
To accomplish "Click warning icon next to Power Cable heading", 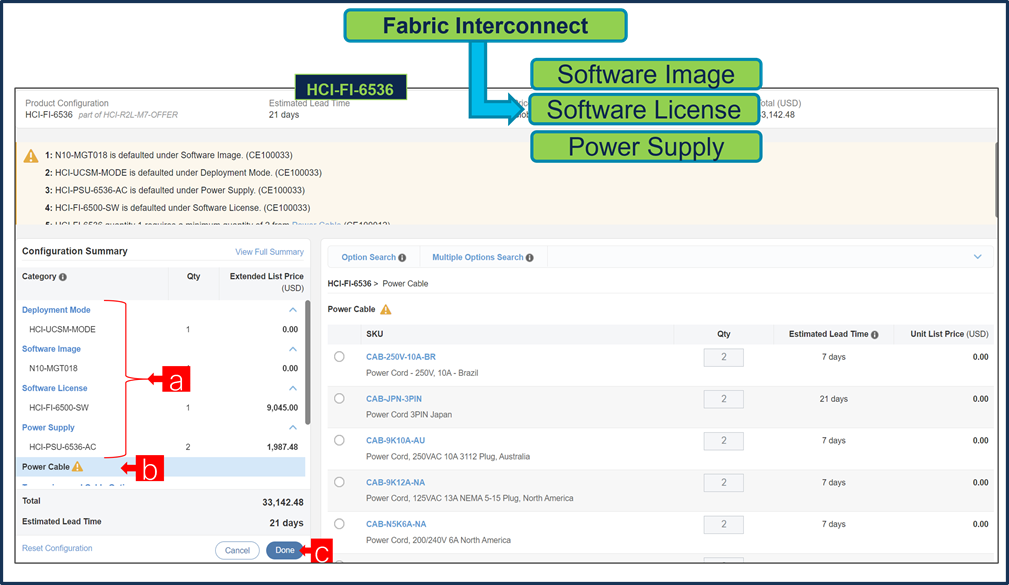I will click(385, 310).
